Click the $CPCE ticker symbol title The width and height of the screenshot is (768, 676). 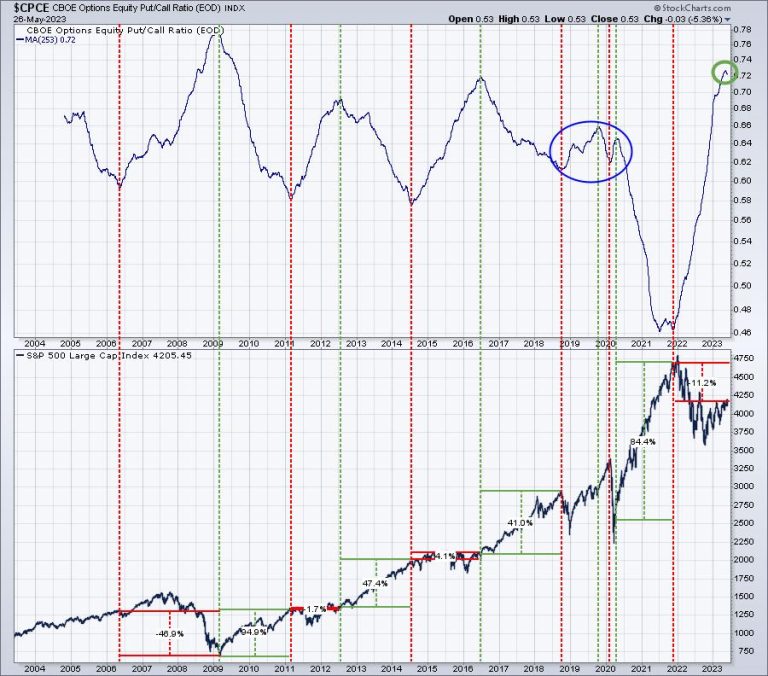(x=29, y=7)
